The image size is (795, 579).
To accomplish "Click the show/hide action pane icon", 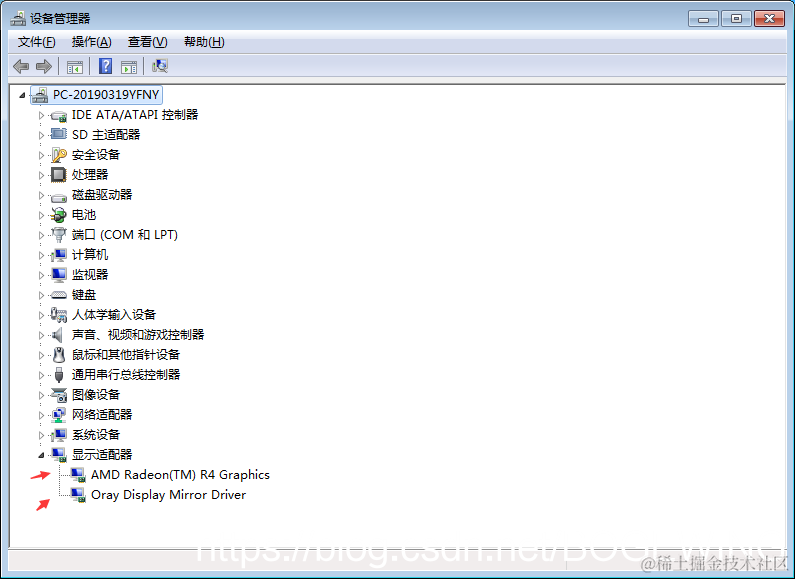I will (129, 66).
